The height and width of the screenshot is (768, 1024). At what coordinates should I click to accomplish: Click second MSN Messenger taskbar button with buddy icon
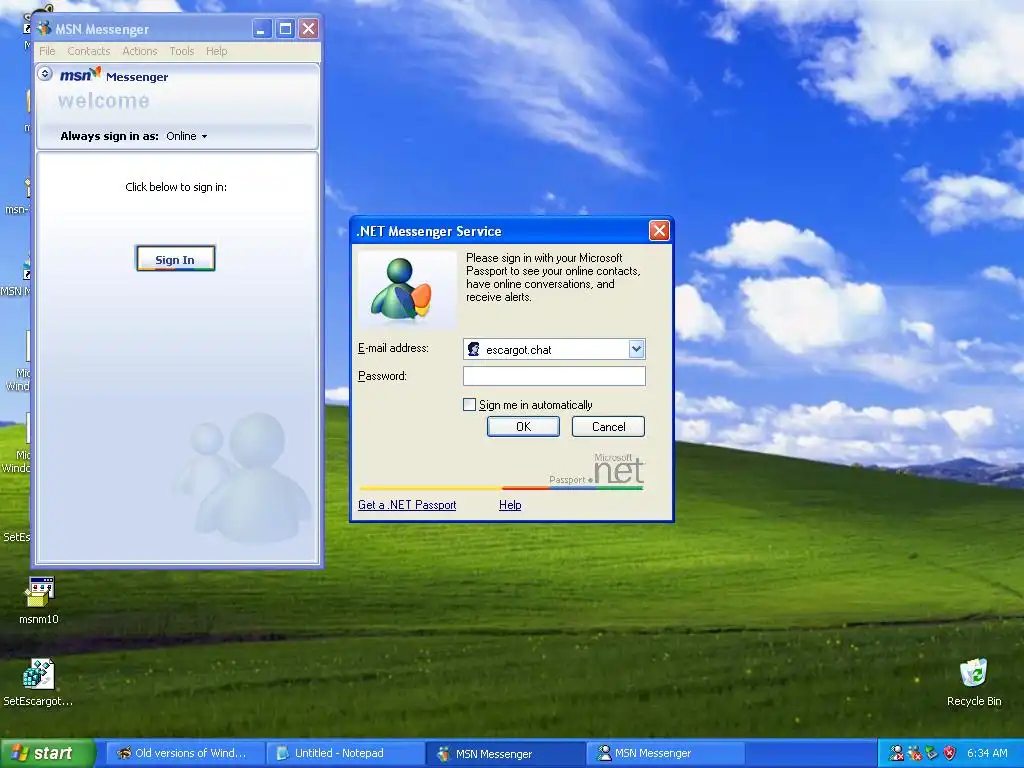tap(665, 753)
